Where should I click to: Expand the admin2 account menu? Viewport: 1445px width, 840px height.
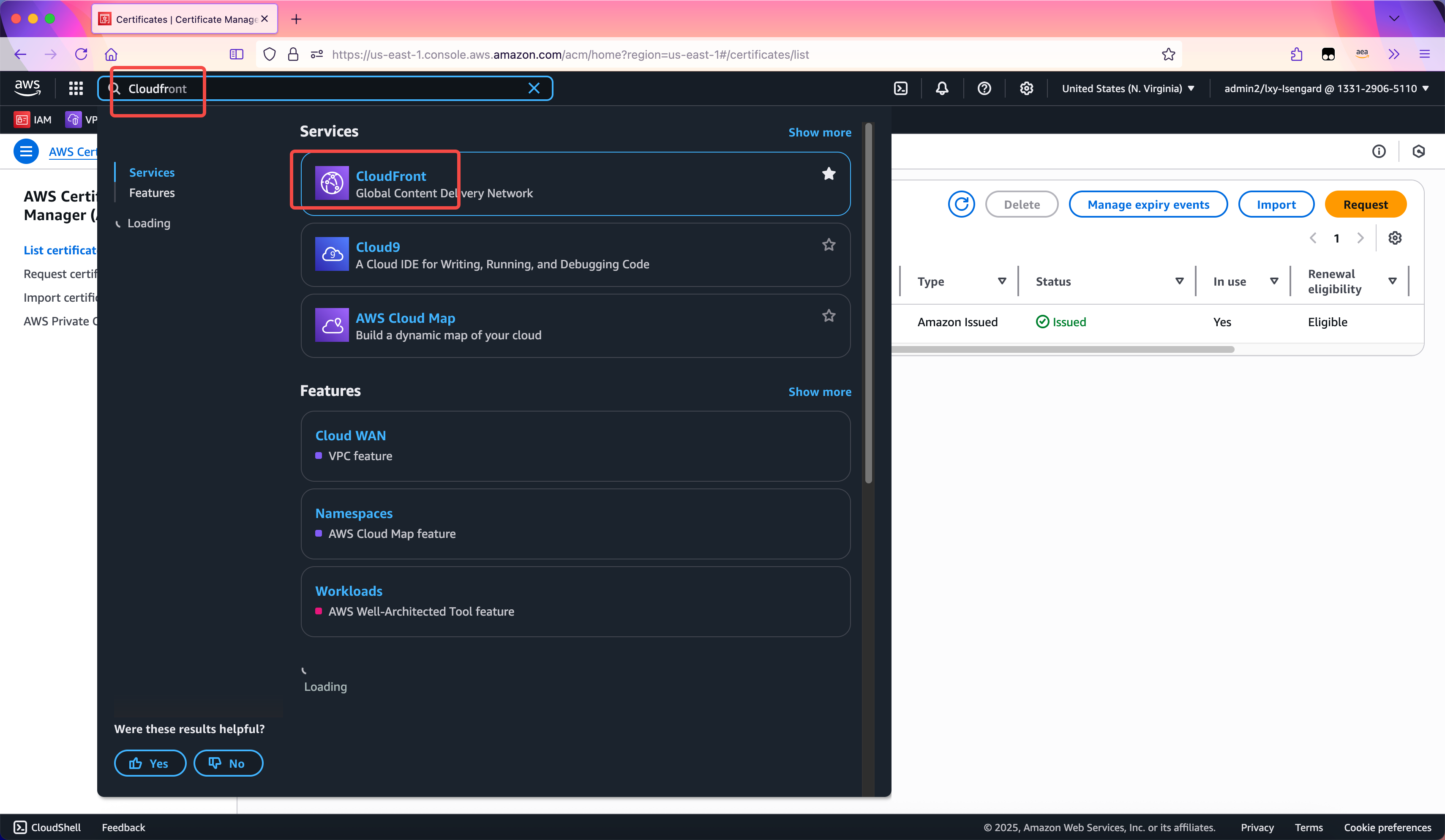tap(1326, 88)
